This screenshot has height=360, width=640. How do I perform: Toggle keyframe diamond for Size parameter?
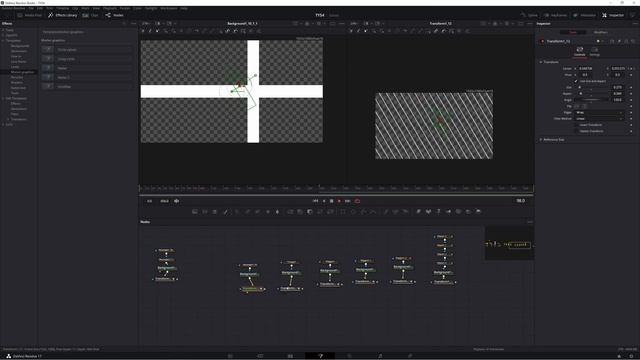point(631,87)
